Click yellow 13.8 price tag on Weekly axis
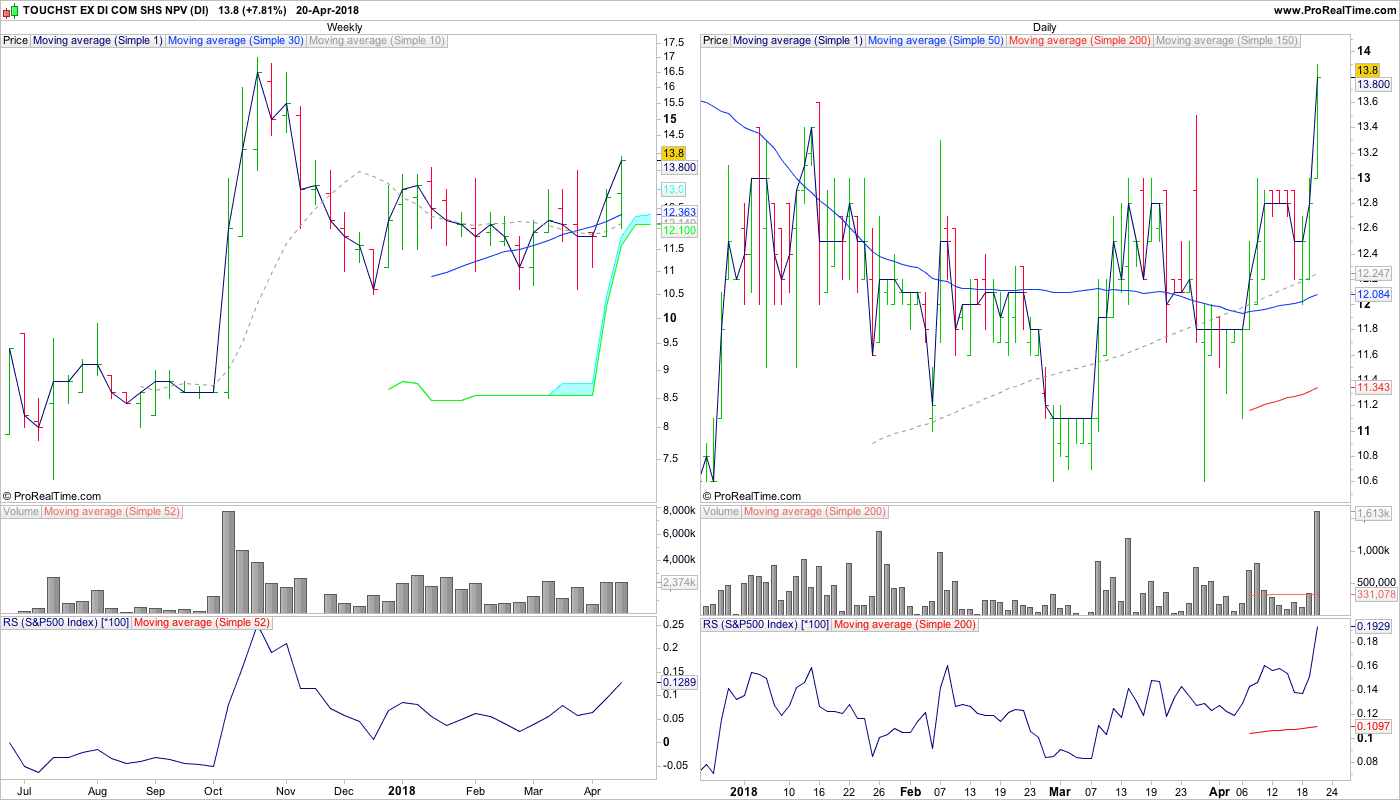This screenshot has width=1400, height=800. [672, 153]
